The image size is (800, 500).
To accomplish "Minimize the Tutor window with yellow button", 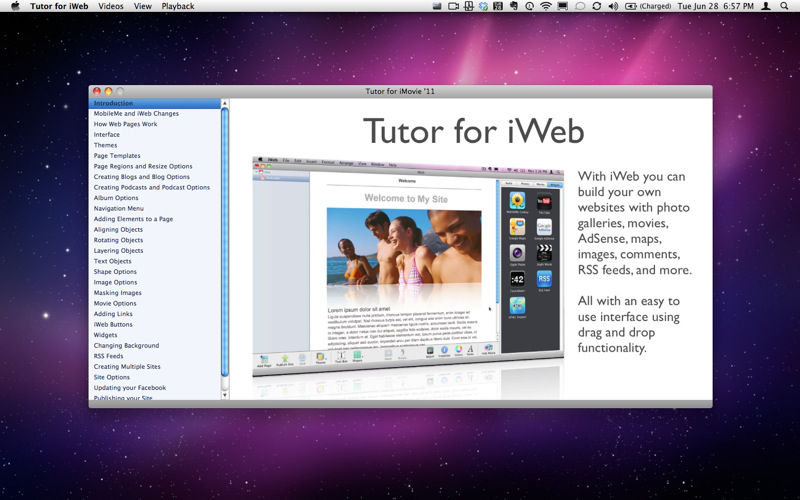I will [108, 91].
